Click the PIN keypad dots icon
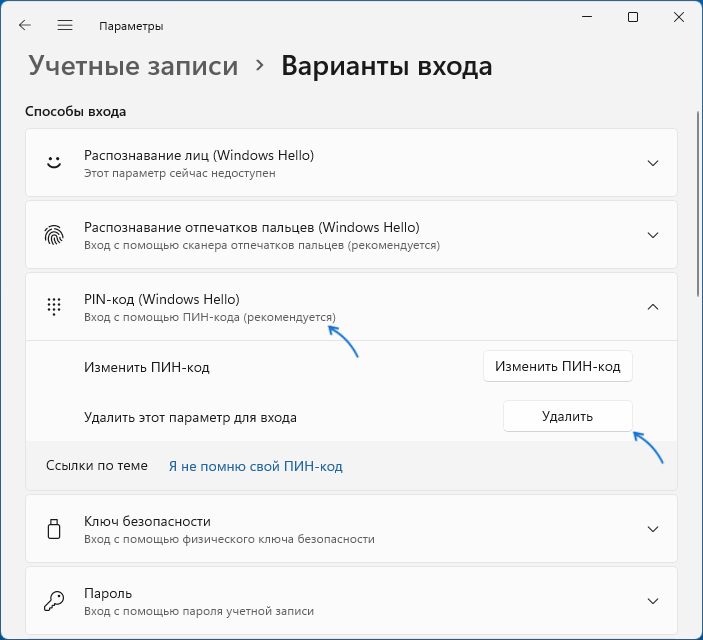The width and height of the screenshot is (703, 640). pos(53,307)
